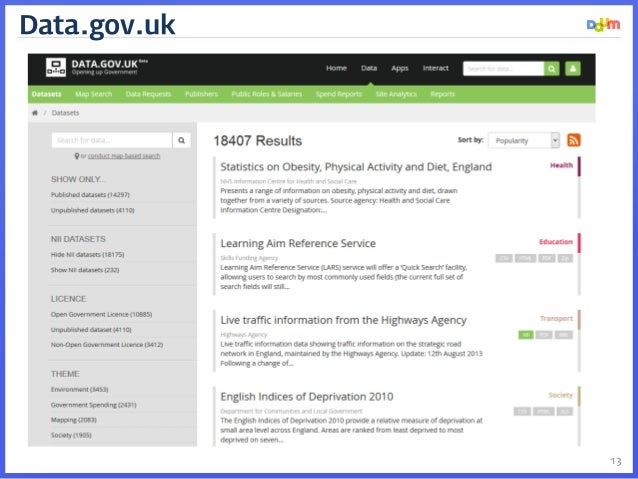Select Show NII datasets (232)
Viewport: 638px width, 479px height.
tap(85, 270)
